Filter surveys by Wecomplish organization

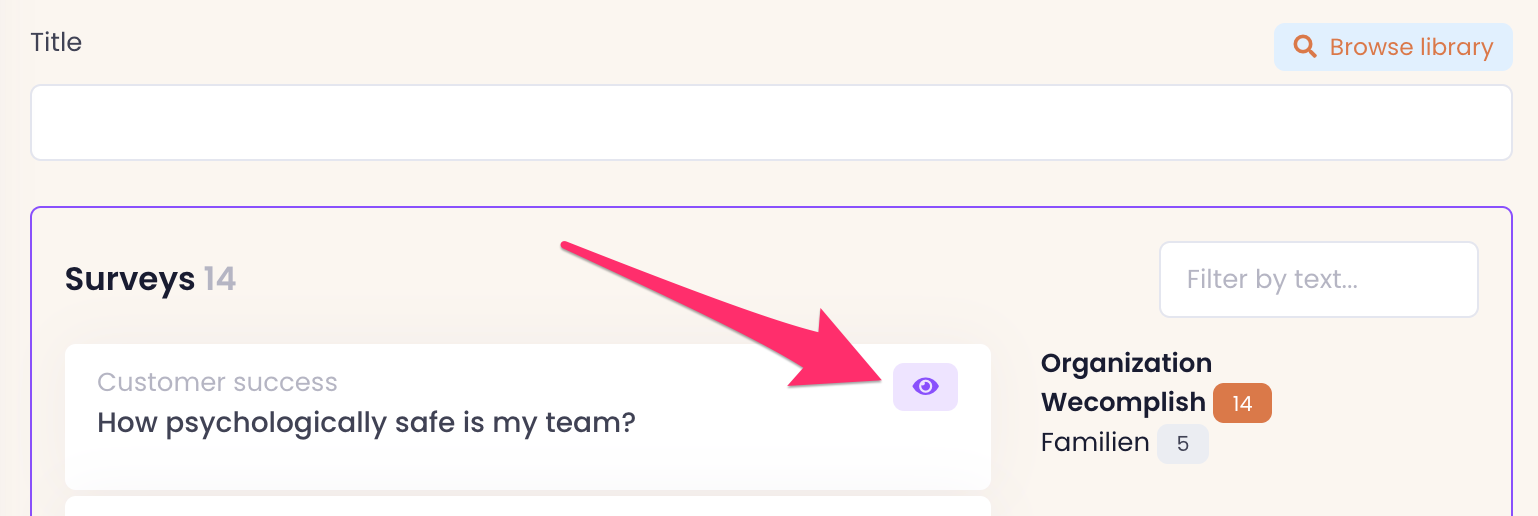(1123, 402)
